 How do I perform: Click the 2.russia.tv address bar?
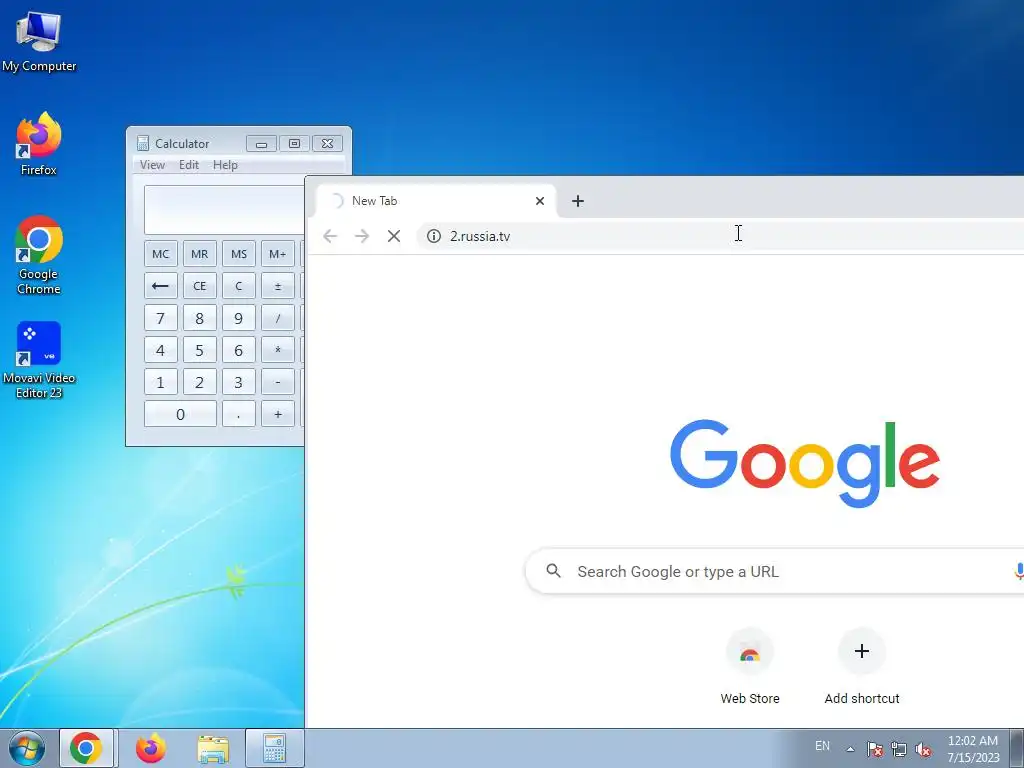point(718,236)
